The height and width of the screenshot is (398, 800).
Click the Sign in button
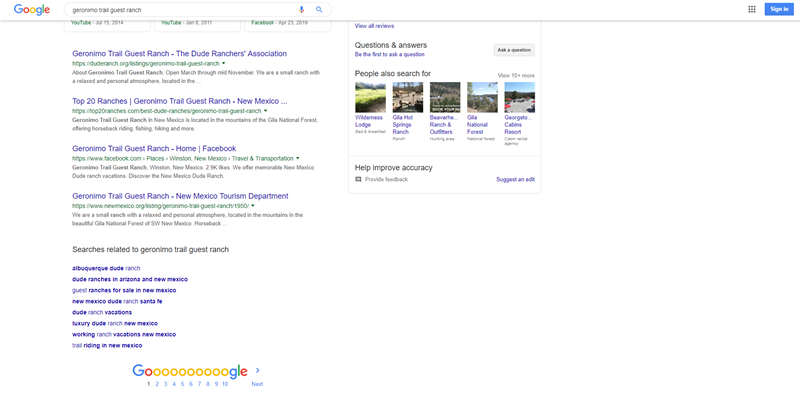[779, 9]
